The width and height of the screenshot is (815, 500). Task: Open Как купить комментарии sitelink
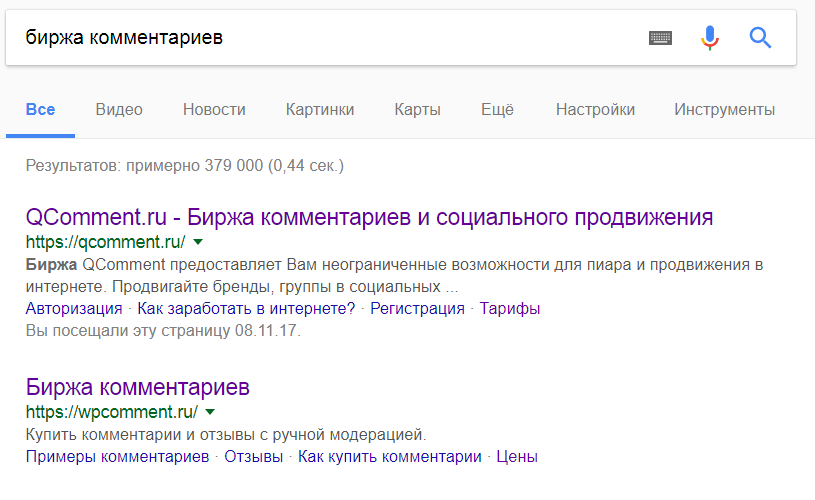click(390, 457)
